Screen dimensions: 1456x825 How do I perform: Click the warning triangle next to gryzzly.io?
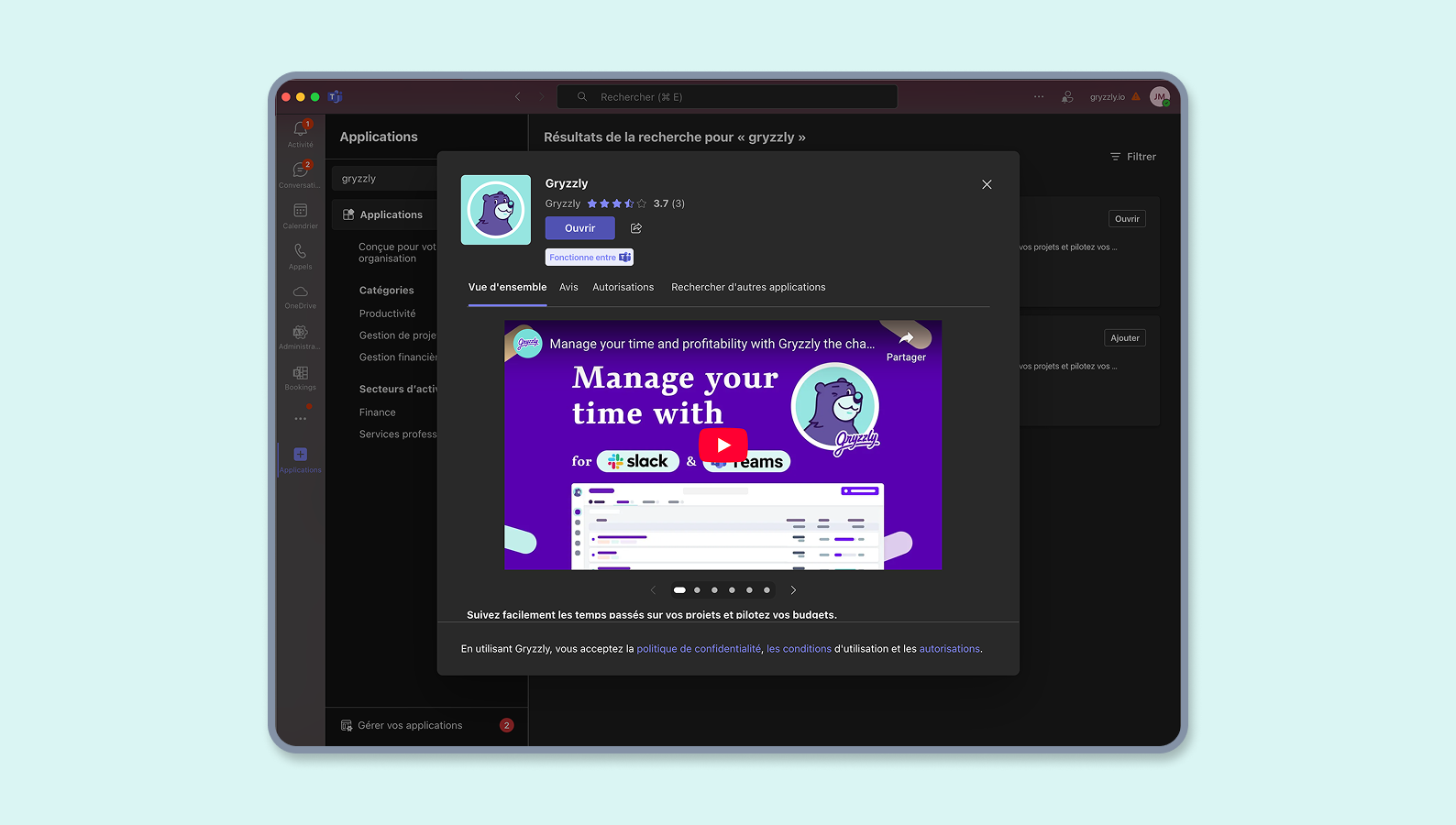(1136, 96)
